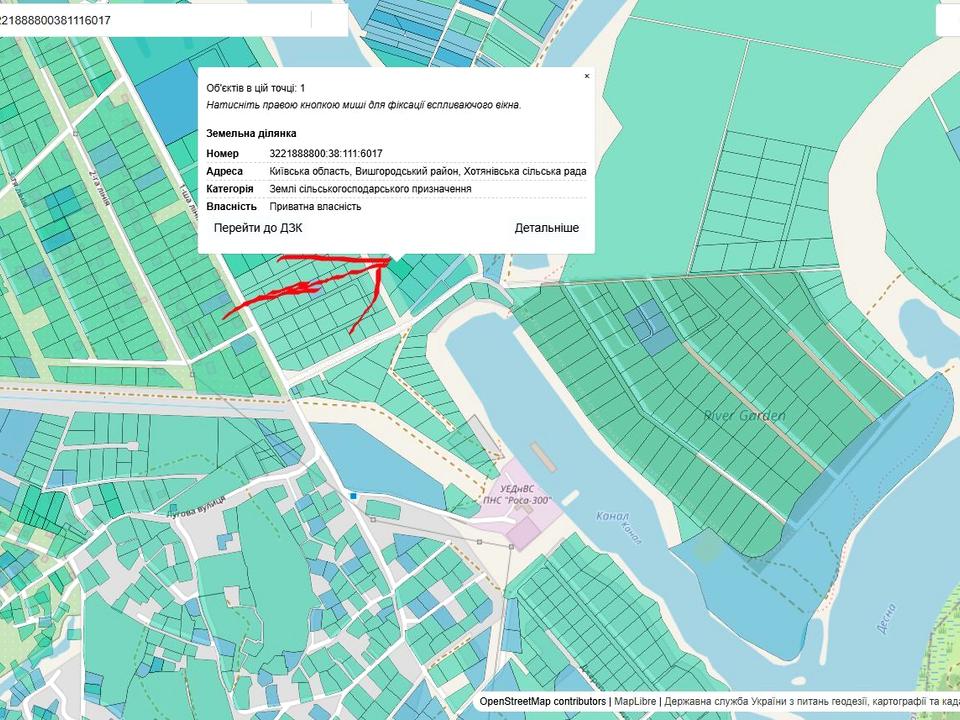This screenshot has width=960, height=720.
Task: Select parcel number 3221888800:38:111:6017 in popup
Action: click(x=326, y=153)
